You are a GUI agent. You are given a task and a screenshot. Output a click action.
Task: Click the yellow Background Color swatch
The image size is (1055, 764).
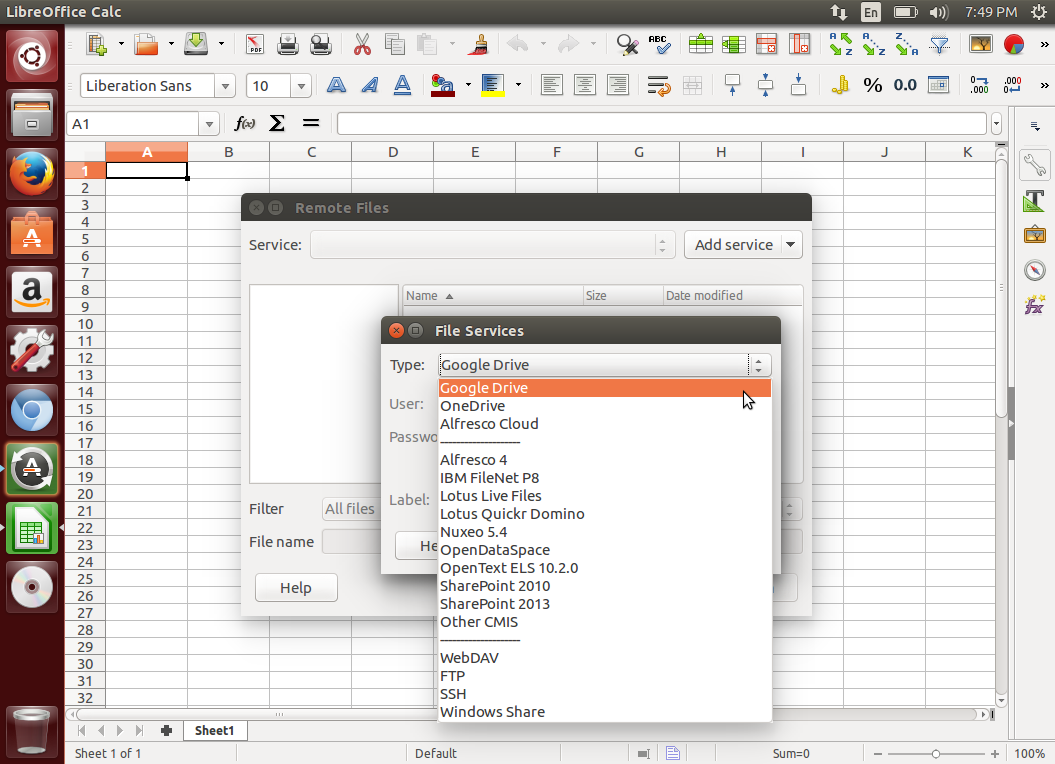(493, 85)
